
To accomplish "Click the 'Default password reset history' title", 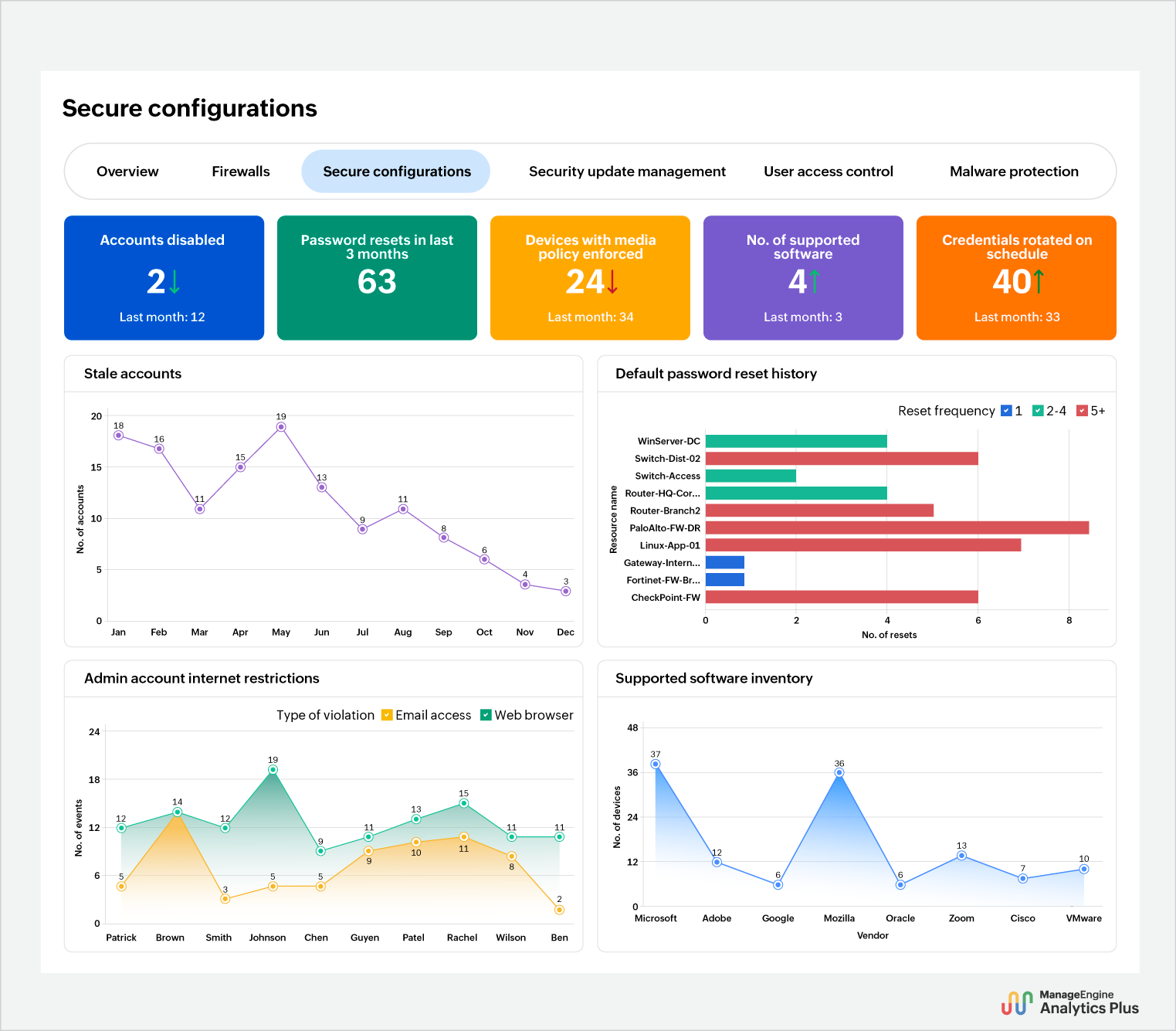I will point(716,374).
